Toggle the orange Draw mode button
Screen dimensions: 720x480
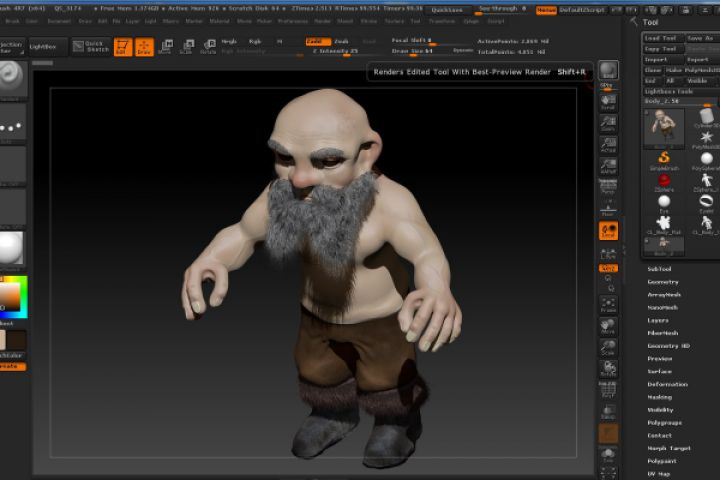144,47
